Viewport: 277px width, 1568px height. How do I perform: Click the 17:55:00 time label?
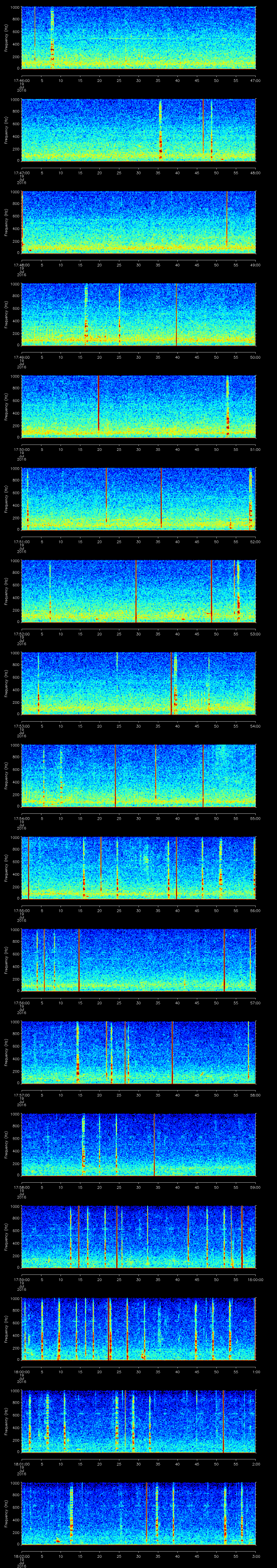pos(21,910)
